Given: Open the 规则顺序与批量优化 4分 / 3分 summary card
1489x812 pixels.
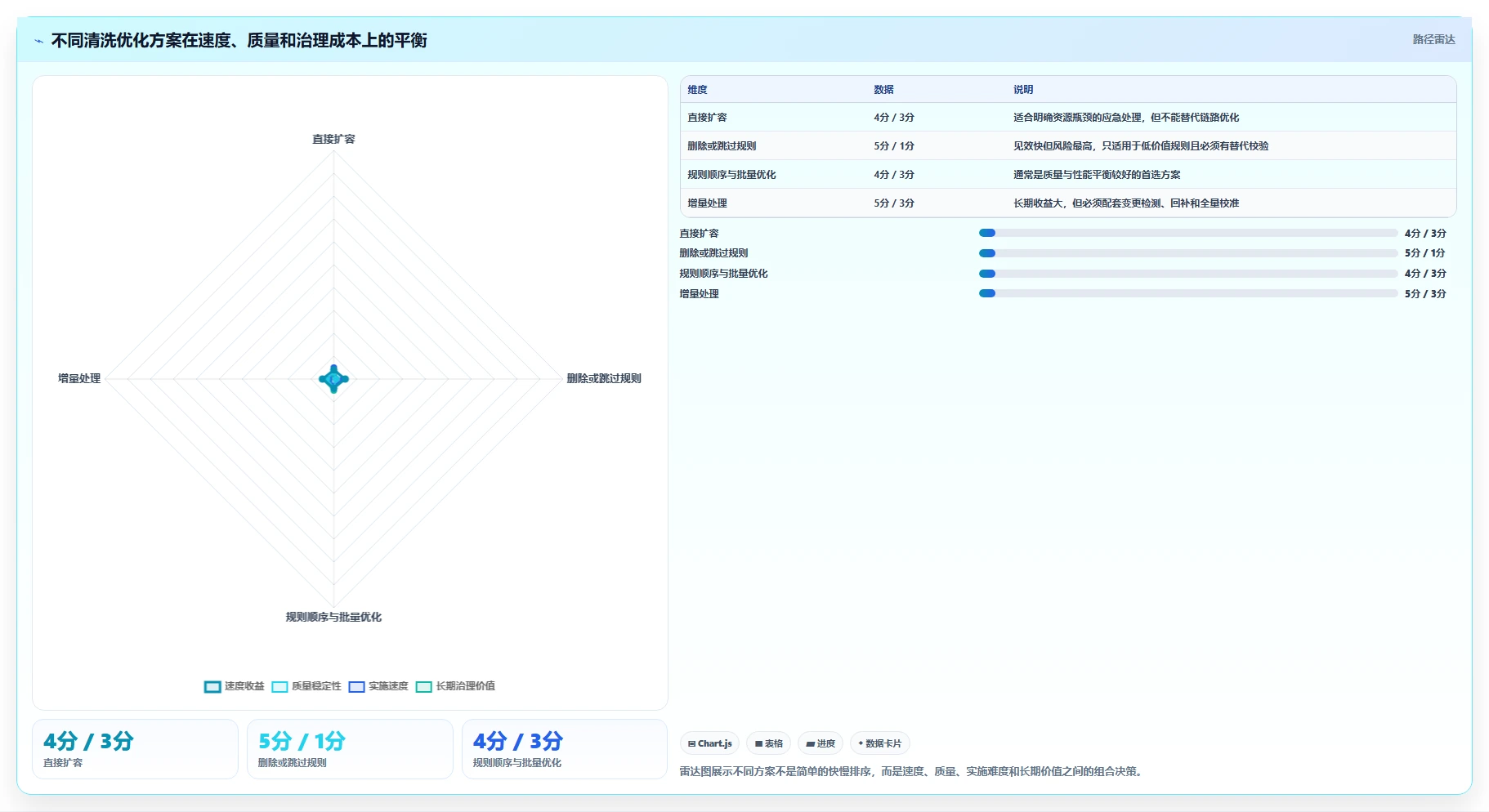Looking at the screenshot, I should tap(565, 749).
